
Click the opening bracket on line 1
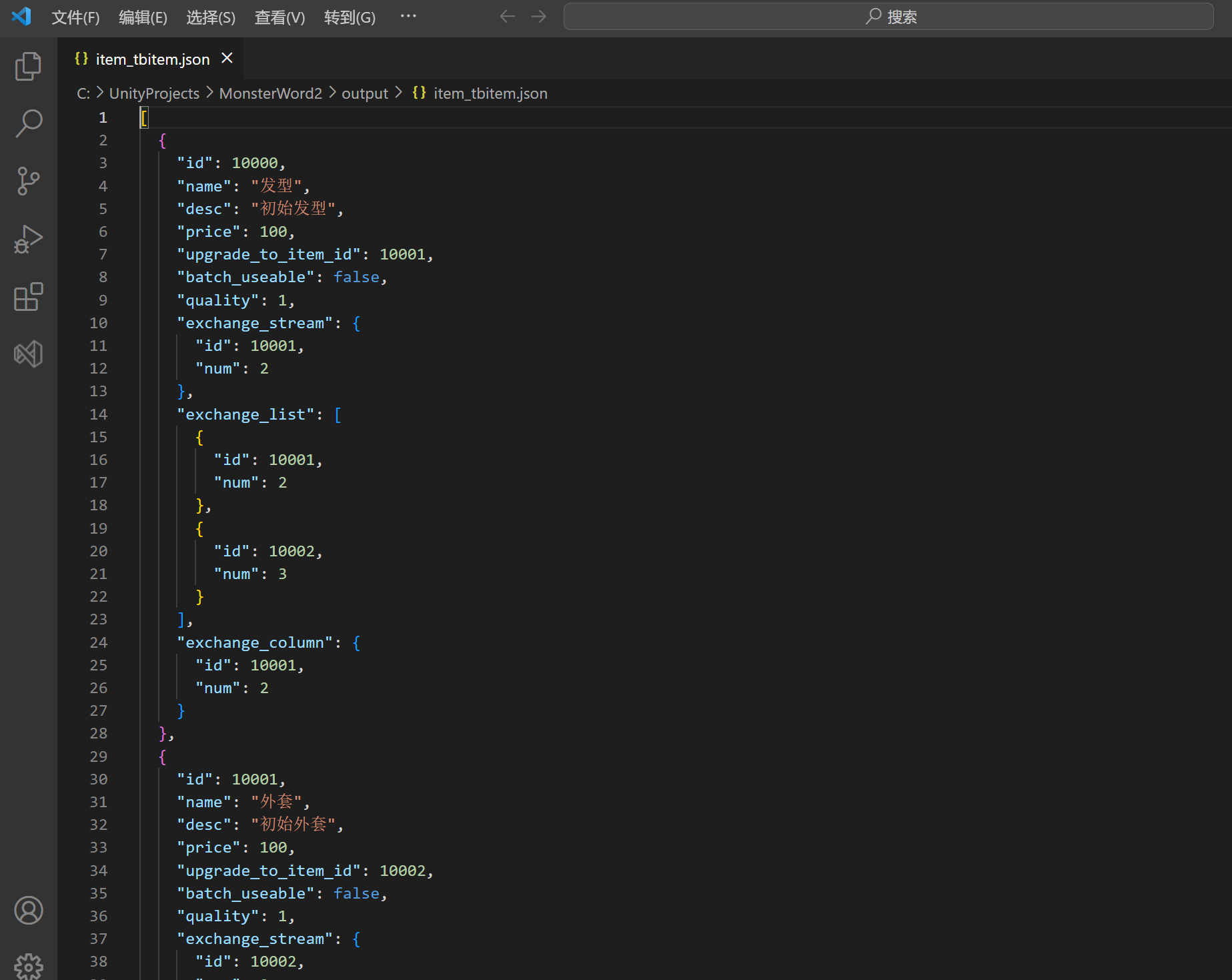coord(144,118)
